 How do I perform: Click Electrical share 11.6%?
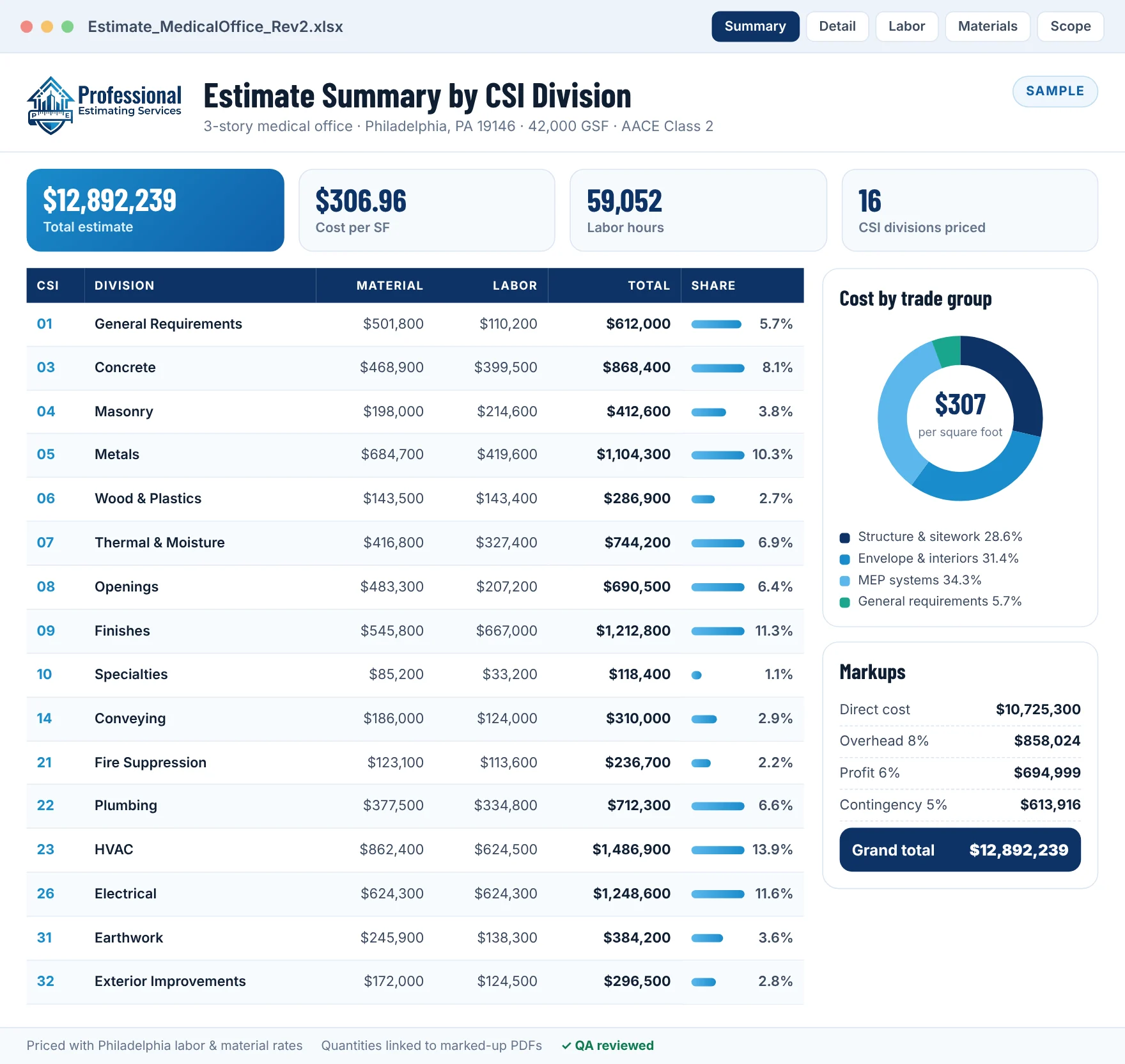[774, 894]
